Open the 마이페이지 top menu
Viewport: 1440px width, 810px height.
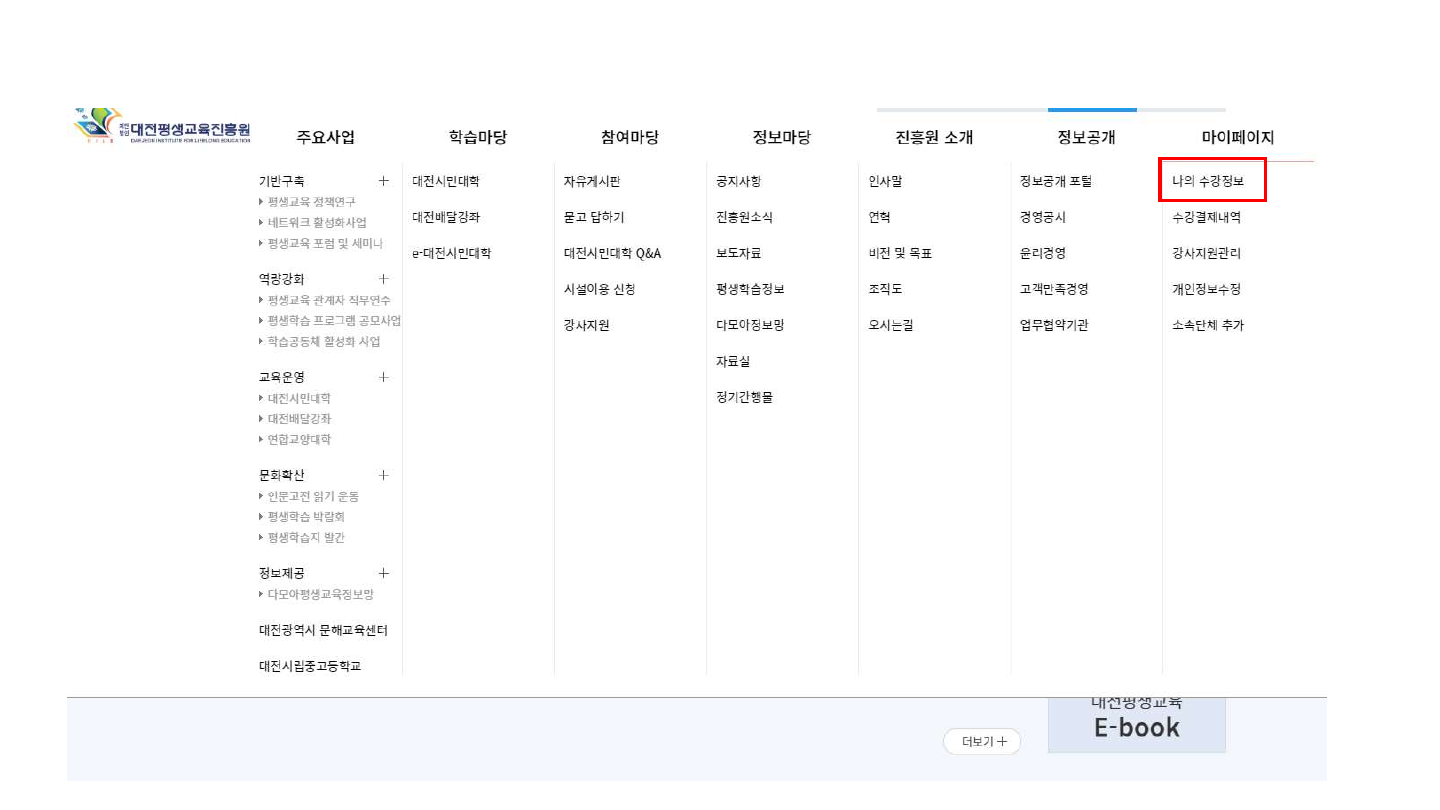[x=1237, y=138]
